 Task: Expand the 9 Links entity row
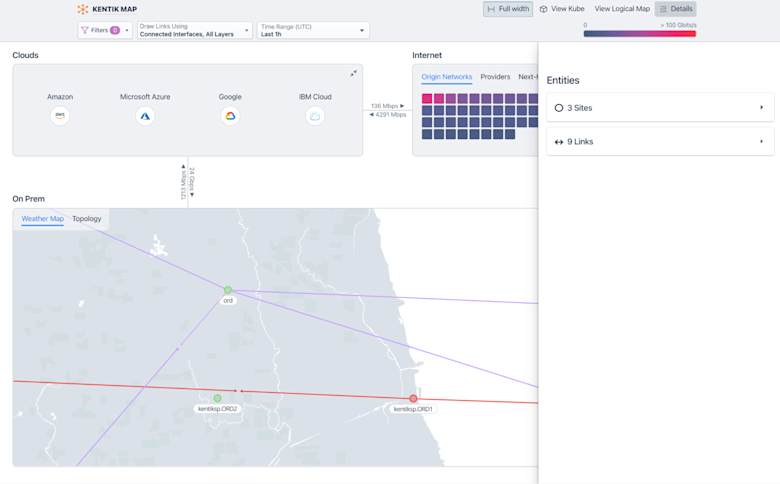coord(660,142)
